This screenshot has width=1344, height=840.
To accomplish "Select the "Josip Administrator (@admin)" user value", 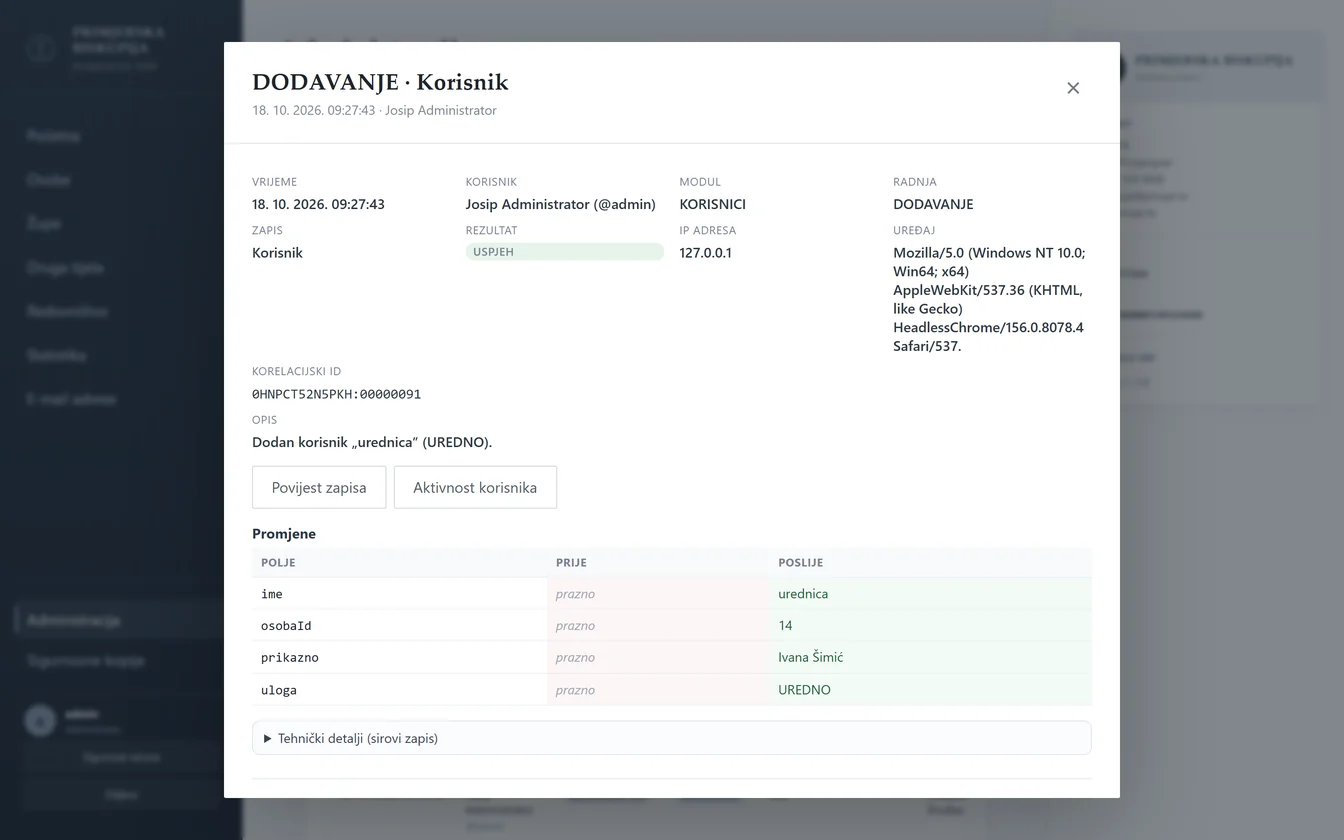I will pos(560,204).
